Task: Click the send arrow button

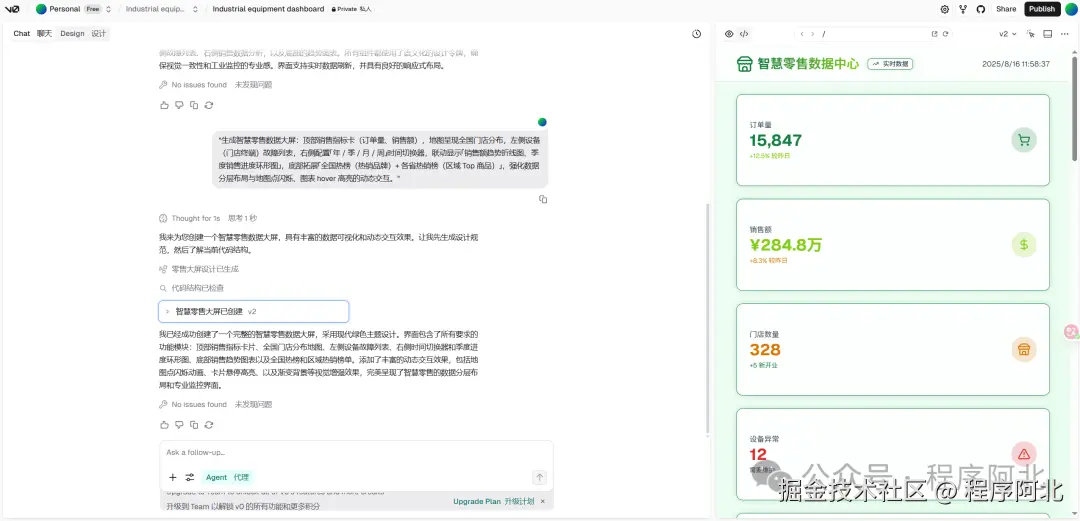Action: coord(540,478)
